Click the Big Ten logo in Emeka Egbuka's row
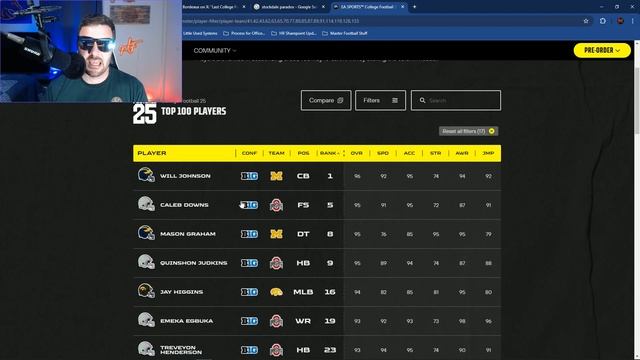Viewport: 640px width, 360px height. pyautogui.click(x=249, y=321)
